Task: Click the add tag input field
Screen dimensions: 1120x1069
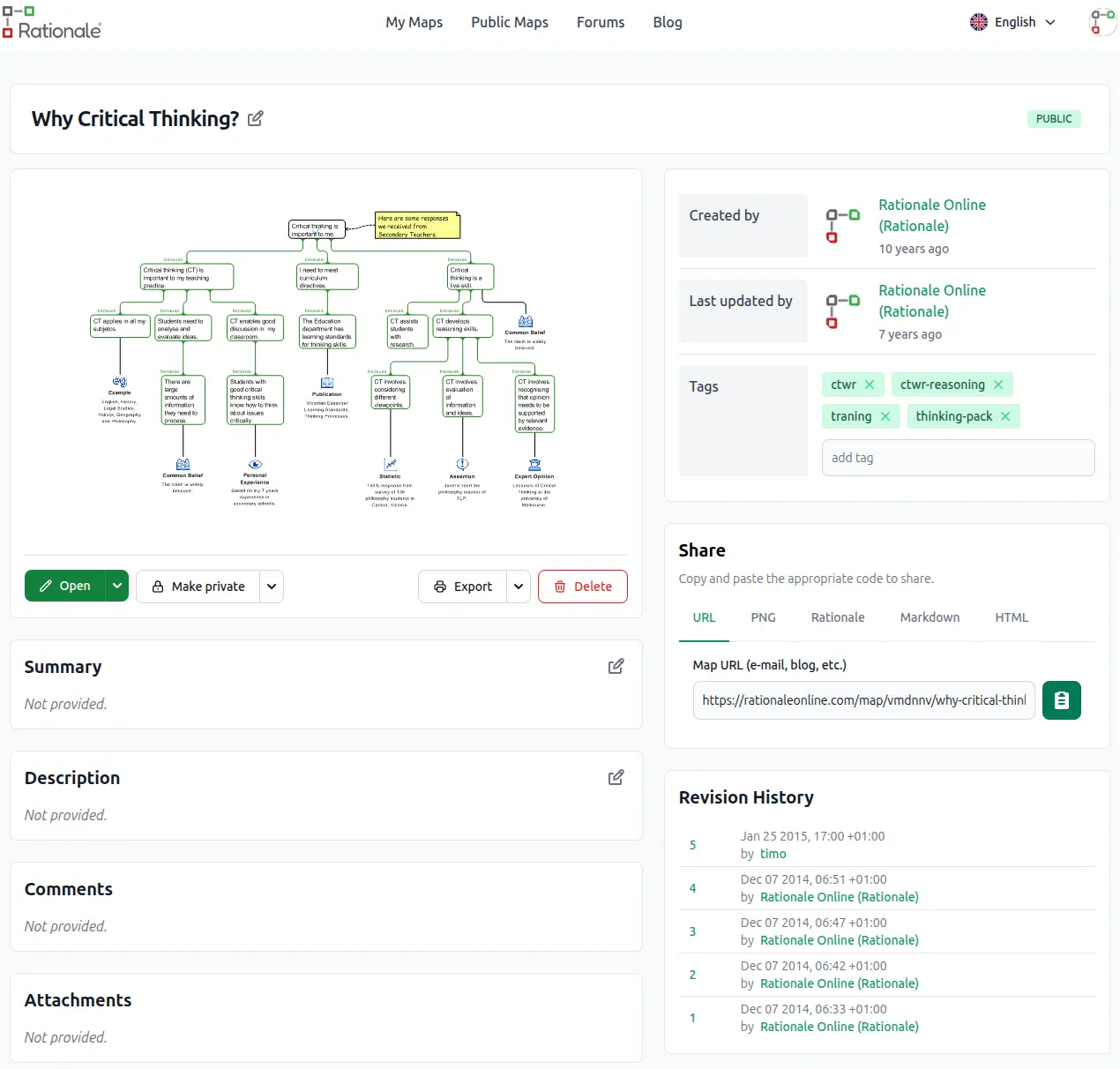Action: (958, 458)
